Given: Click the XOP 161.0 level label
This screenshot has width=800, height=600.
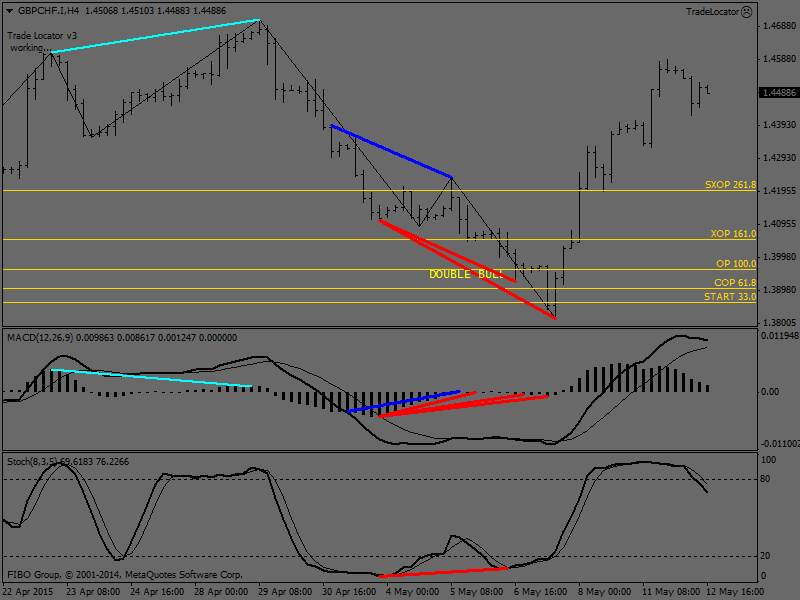Looking at the screenshot, I should coord(733,233).
